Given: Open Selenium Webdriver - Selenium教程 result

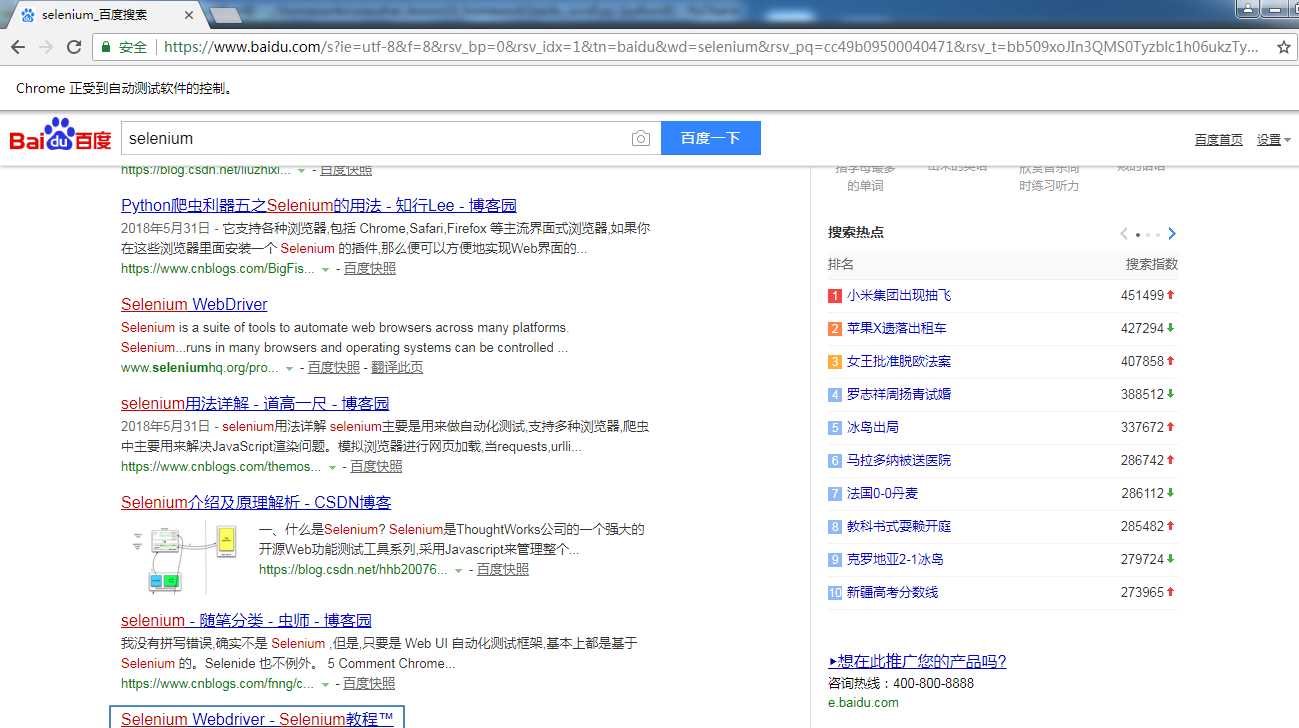Looking at the screenshot, I should tap(257, 719).
